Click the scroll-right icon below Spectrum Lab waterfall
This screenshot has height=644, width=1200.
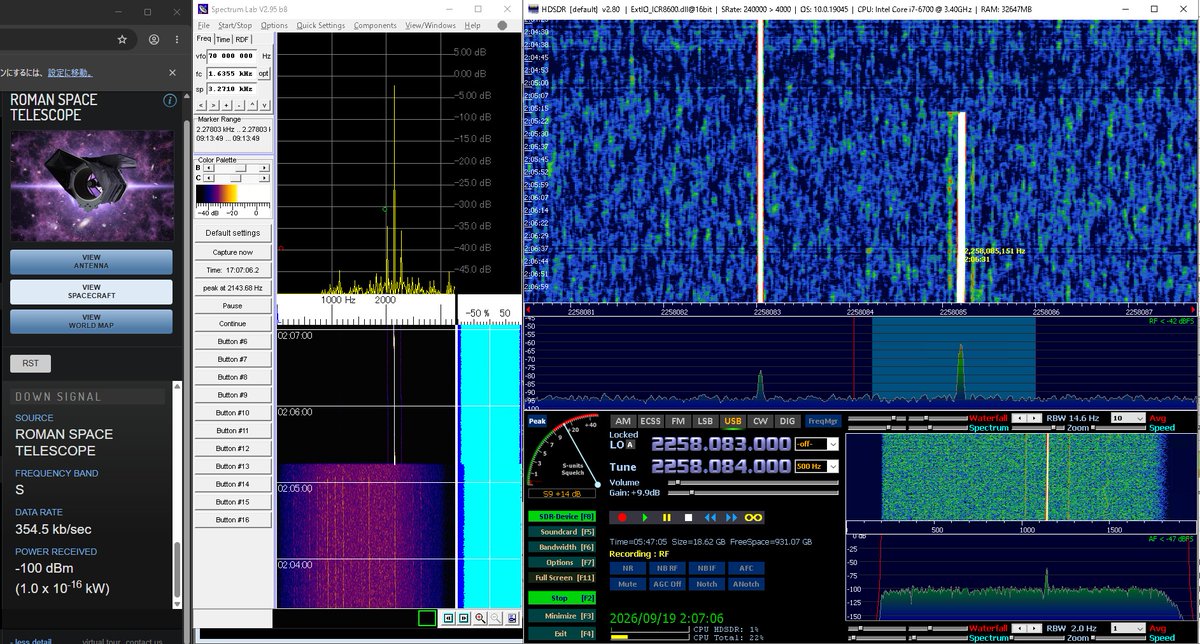tap(464, 618)
